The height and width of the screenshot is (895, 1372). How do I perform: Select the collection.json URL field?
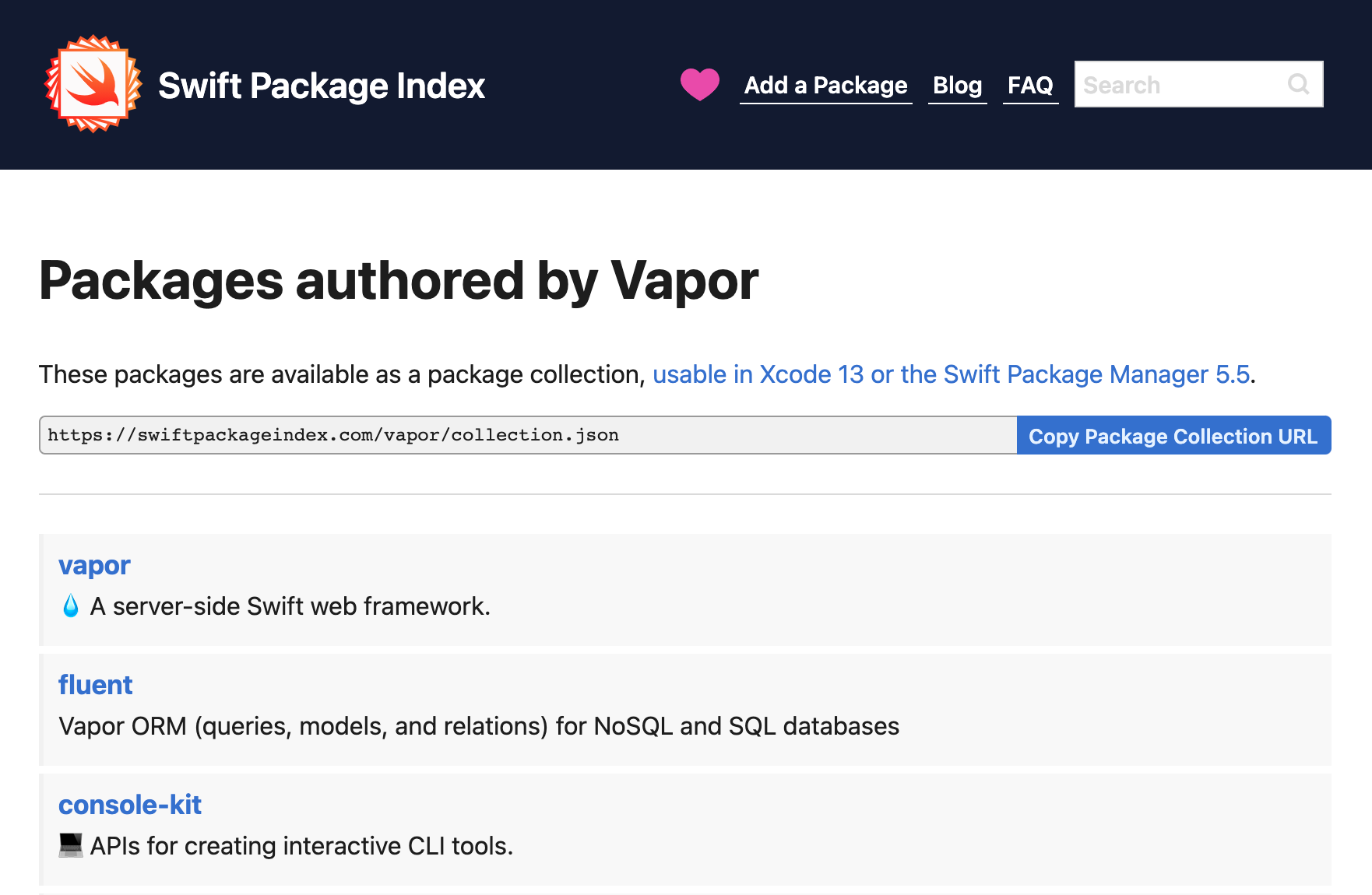point(528,435)
